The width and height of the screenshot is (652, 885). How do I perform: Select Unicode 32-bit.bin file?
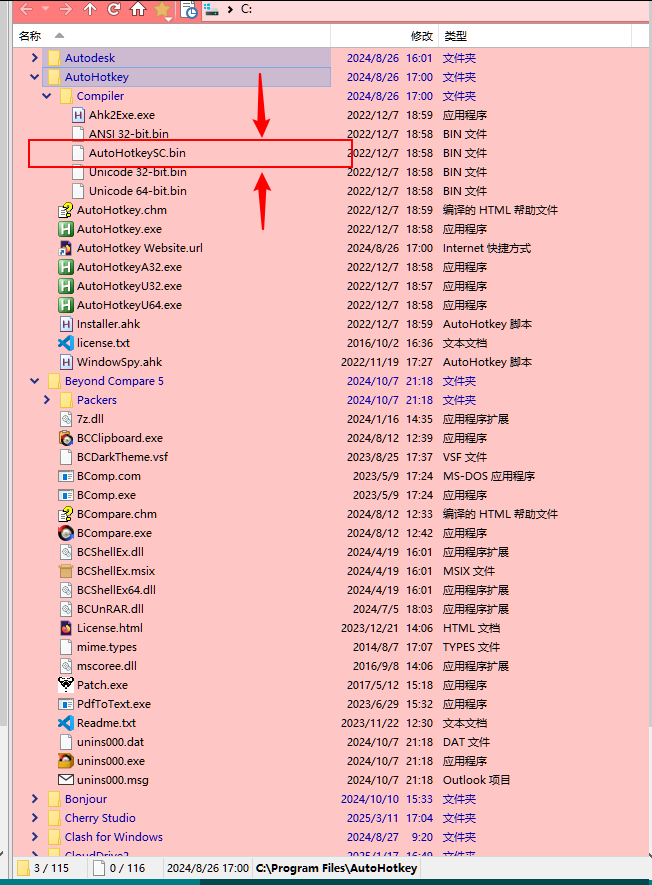click(x=138, y=172)
